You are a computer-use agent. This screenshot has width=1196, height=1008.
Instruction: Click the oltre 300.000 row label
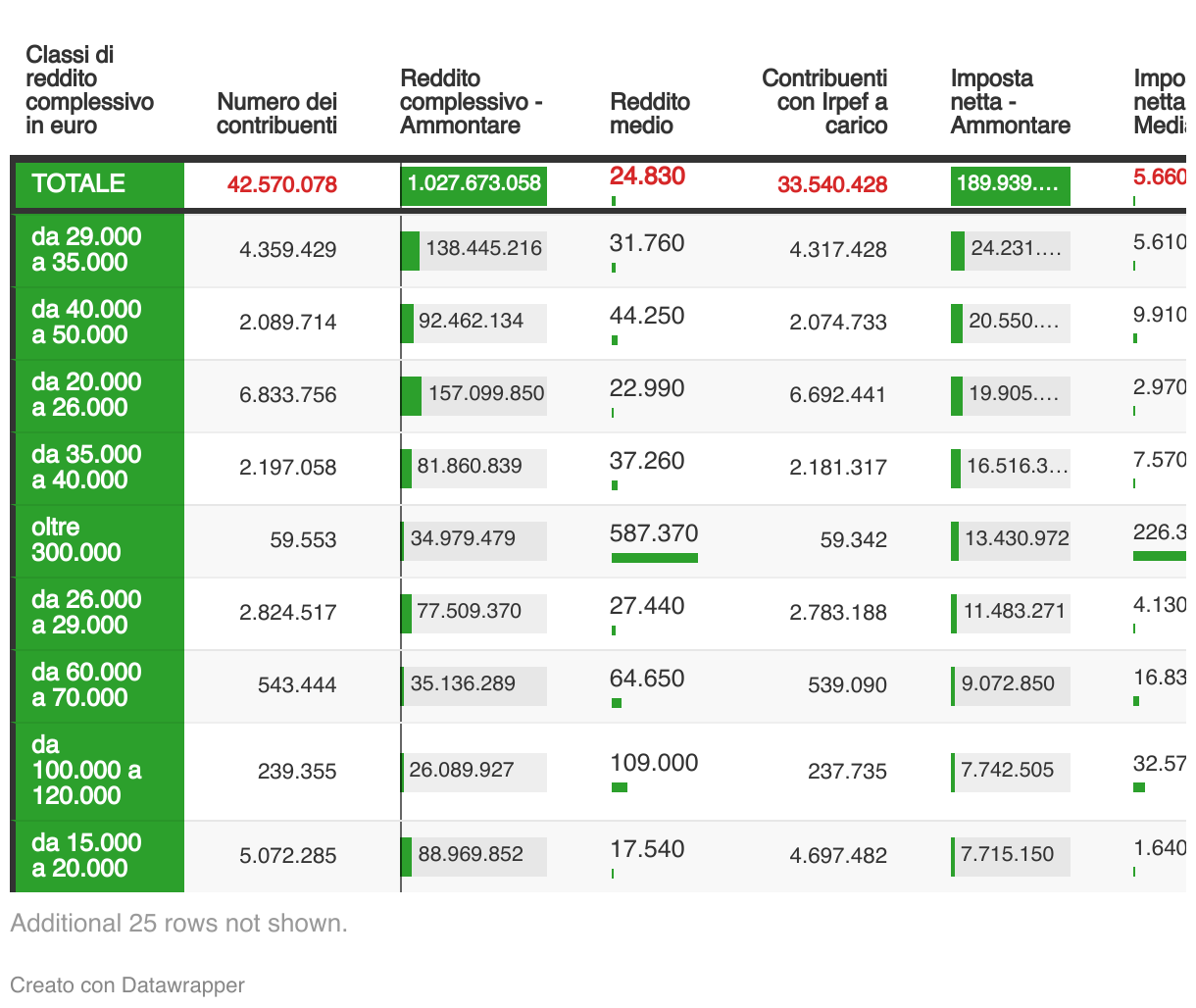[76, 540]
